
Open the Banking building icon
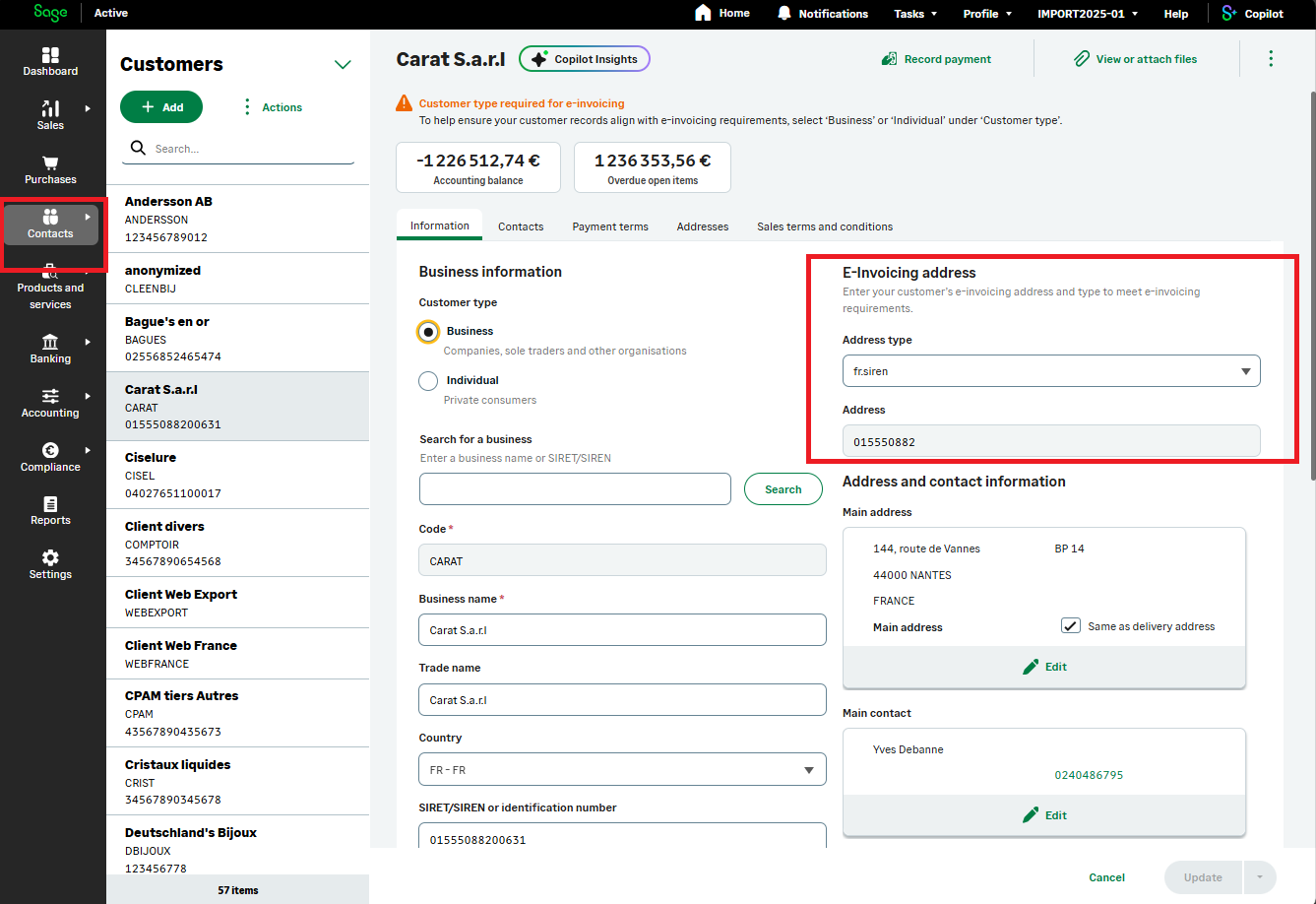pos(50,342)
